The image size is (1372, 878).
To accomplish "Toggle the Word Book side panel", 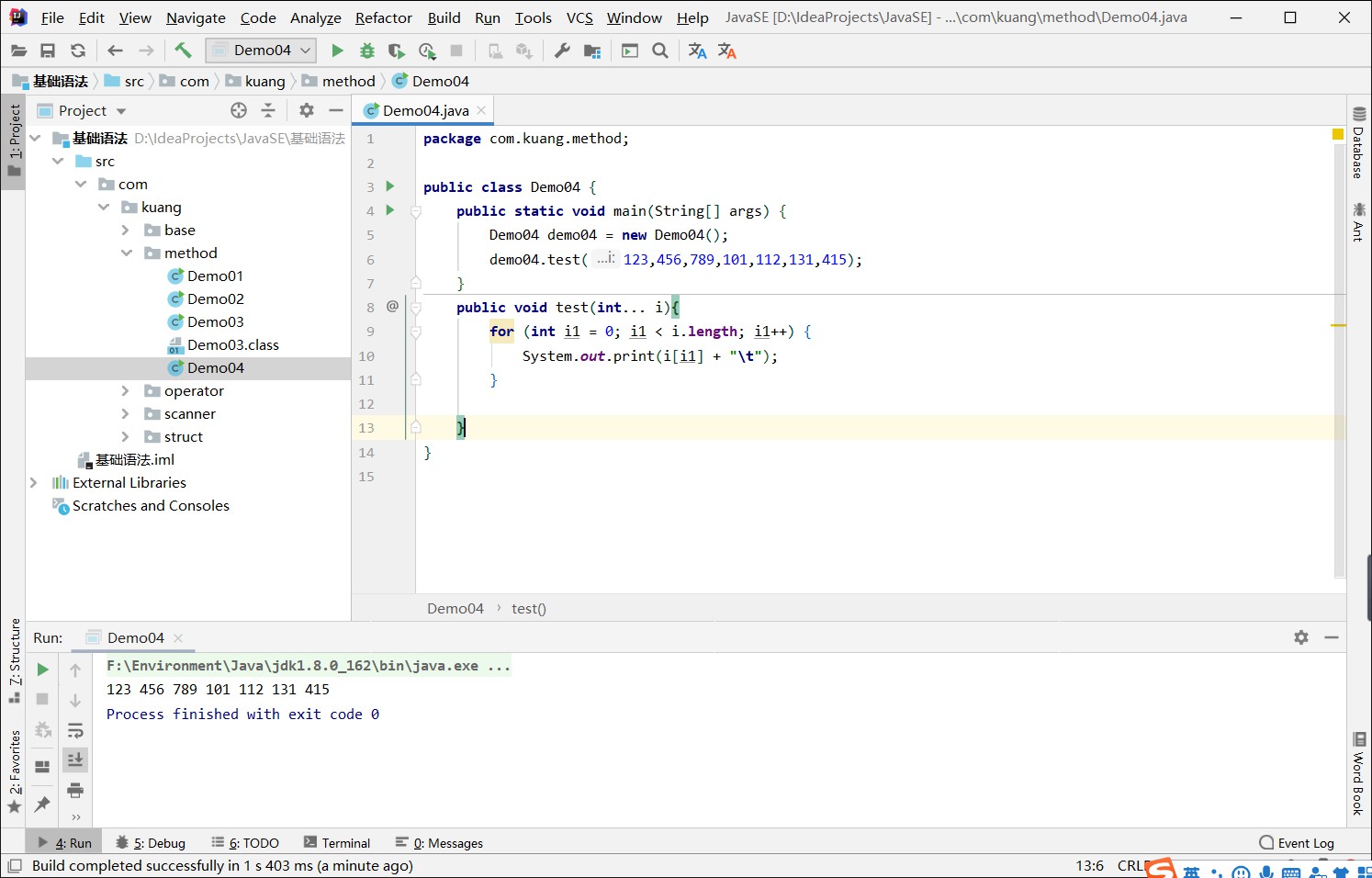I will pyautogui.click(x=1359, y=774).
